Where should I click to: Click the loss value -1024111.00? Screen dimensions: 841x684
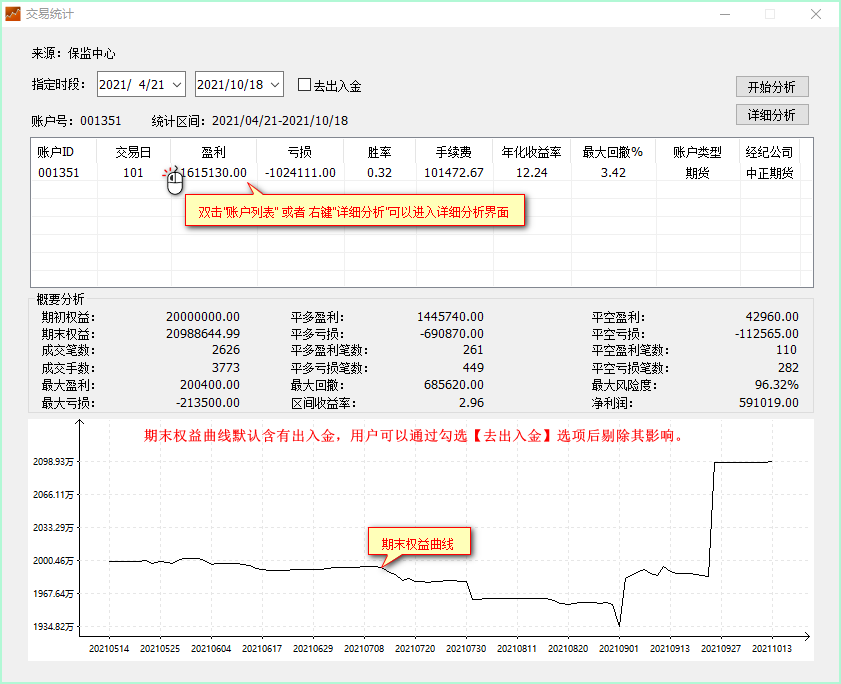tap(300, 173)
